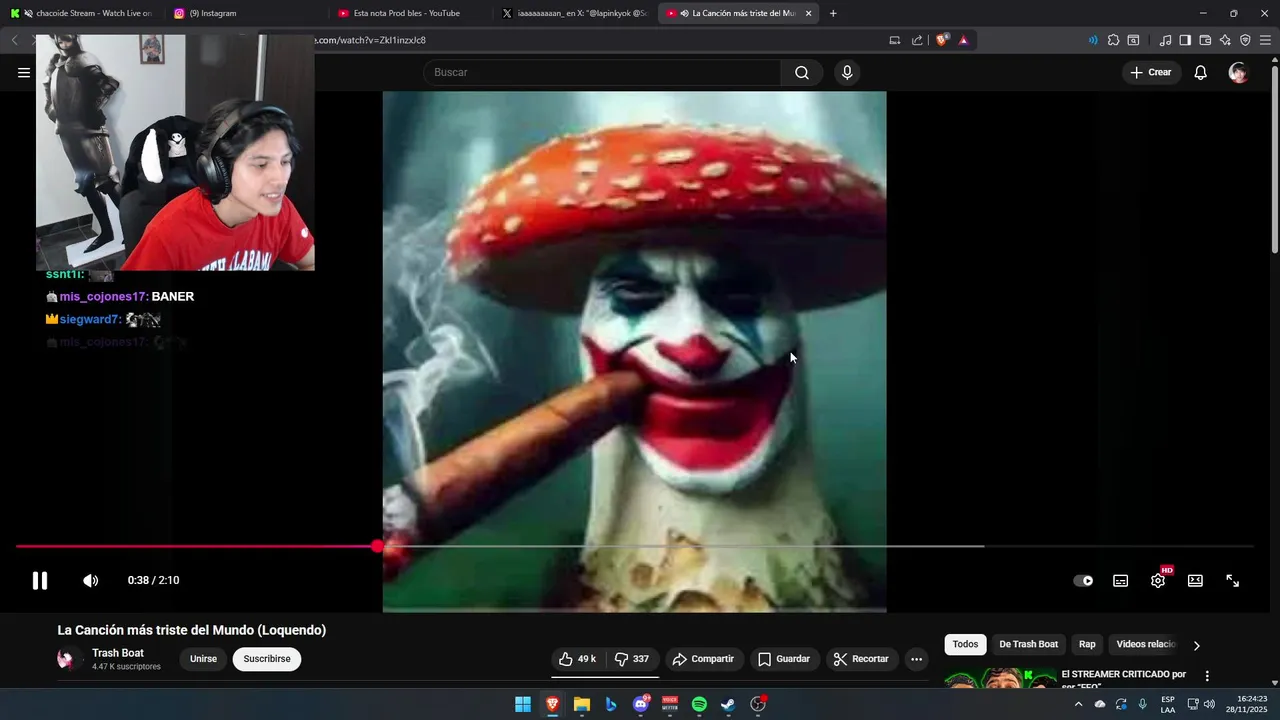Click the Recortar clip button
Image resolution: width=1280 pixels, height=720 pixels.
[x=861, y=659]
